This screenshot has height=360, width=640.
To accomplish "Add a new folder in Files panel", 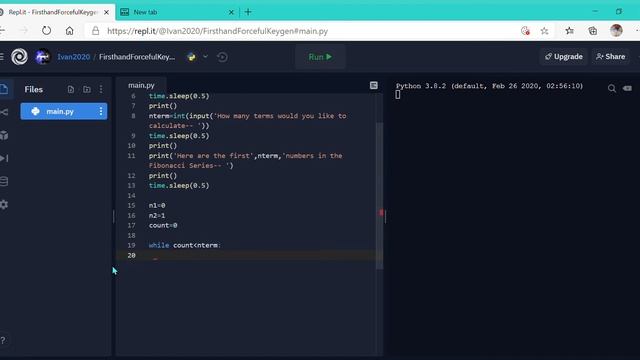I will point(87,89).
